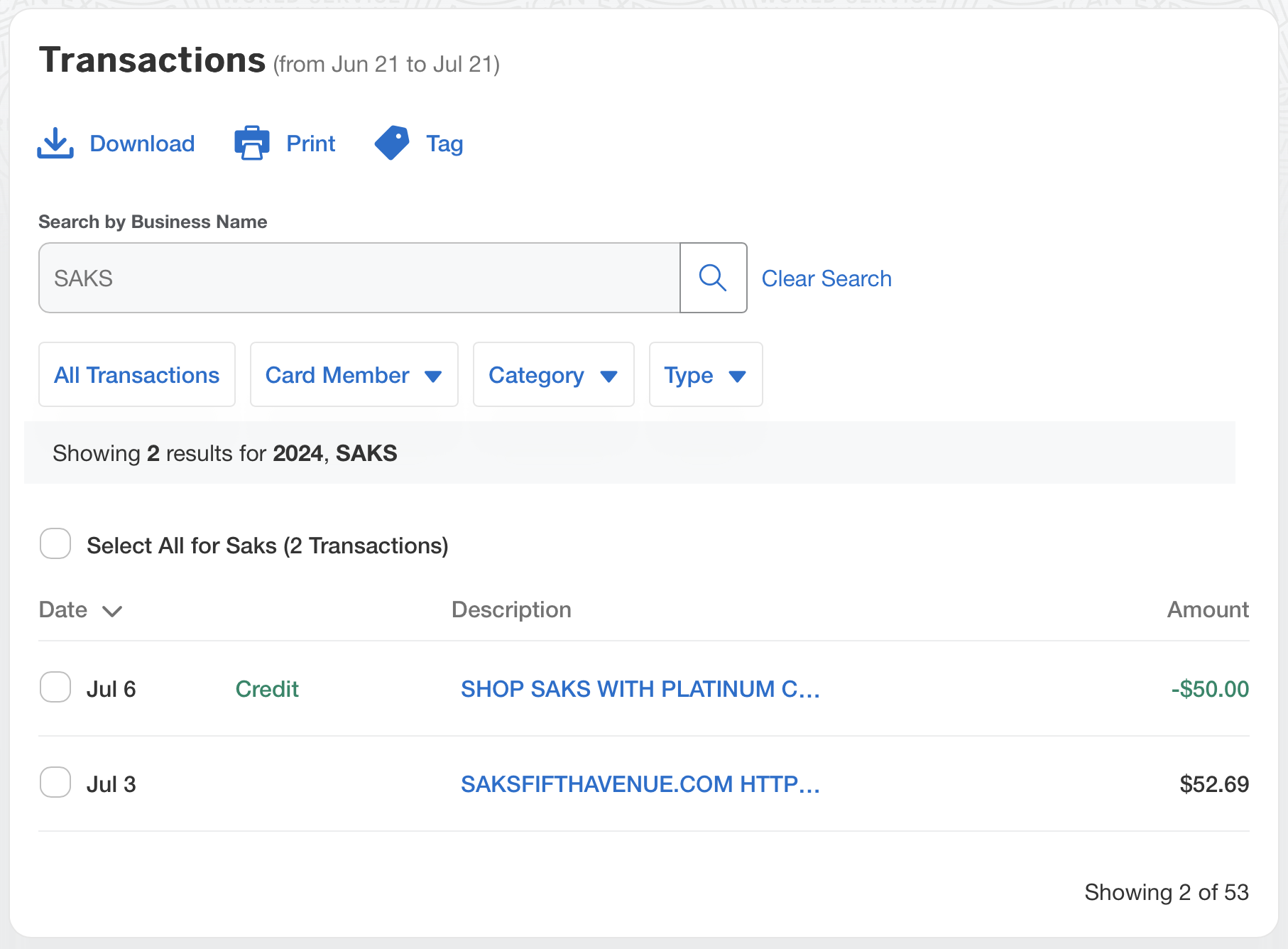
Task: Open SAKSFIFTHAVENUE.COM transaction details
Action: coord(640,784)
